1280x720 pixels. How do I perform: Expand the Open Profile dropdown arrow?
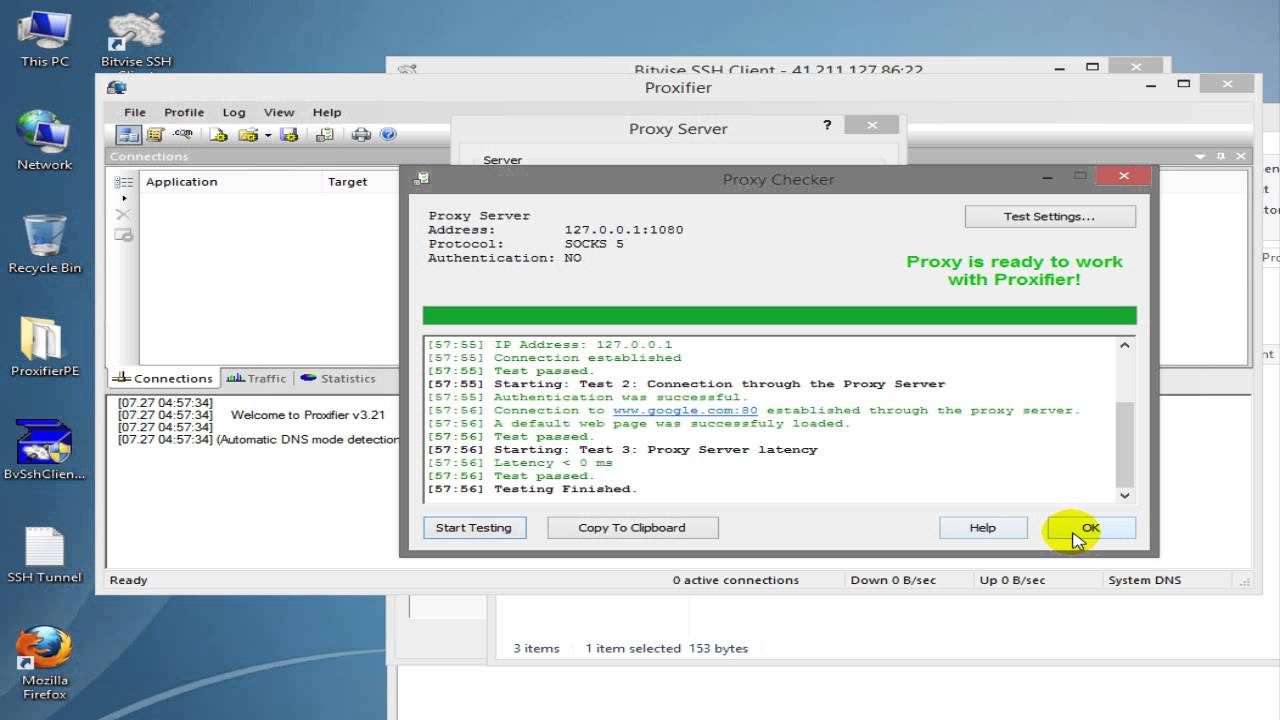(x=268, y=136)
